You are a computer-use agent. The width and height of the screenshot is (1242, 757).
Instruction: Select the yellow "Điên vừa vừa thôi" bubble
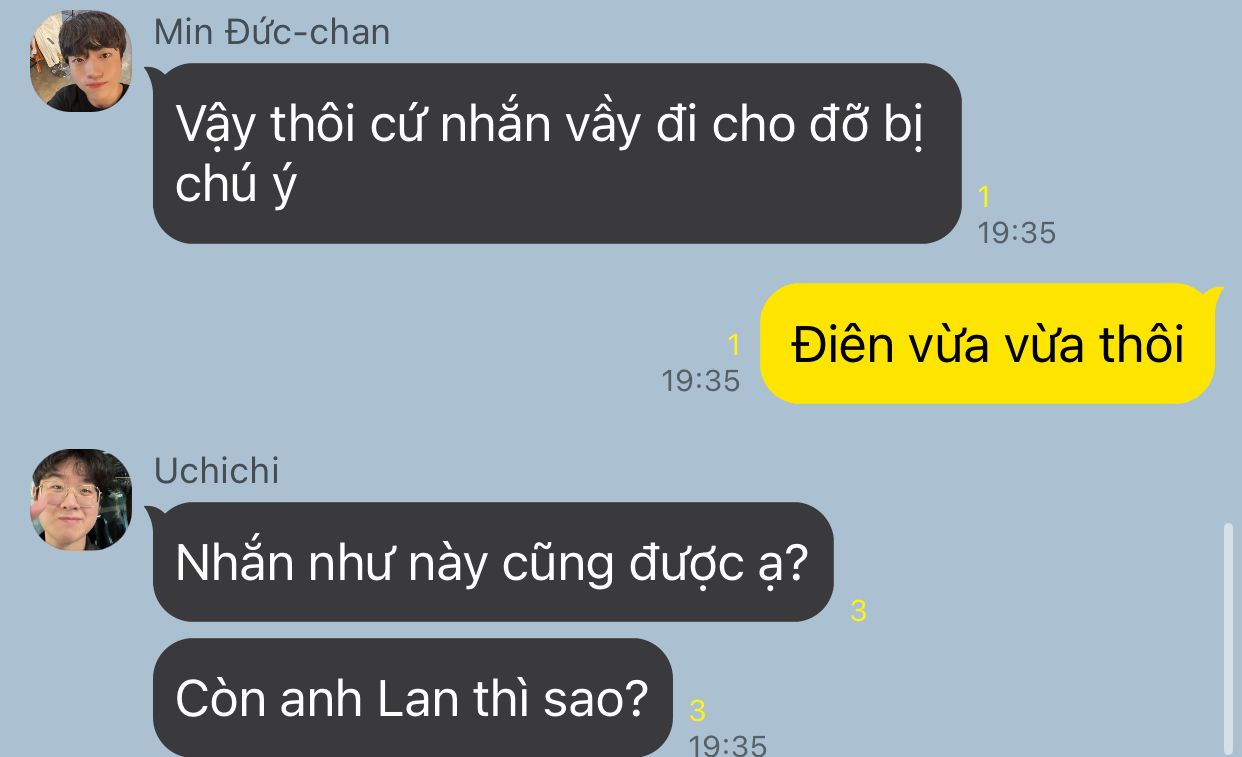click(x=988, y=344)
